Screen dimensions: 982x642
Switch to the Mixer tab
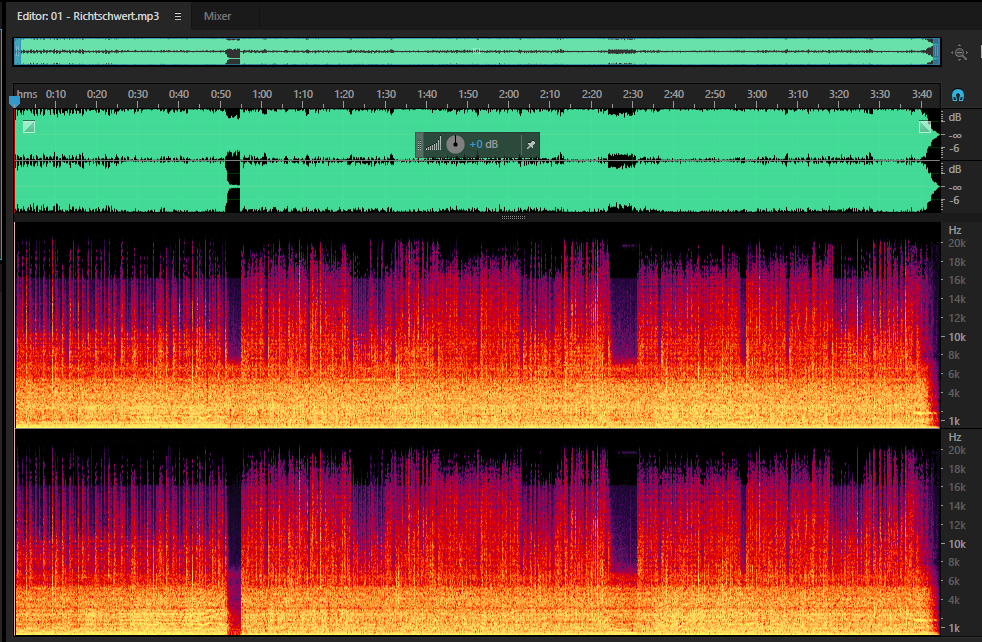click(217, 16)
